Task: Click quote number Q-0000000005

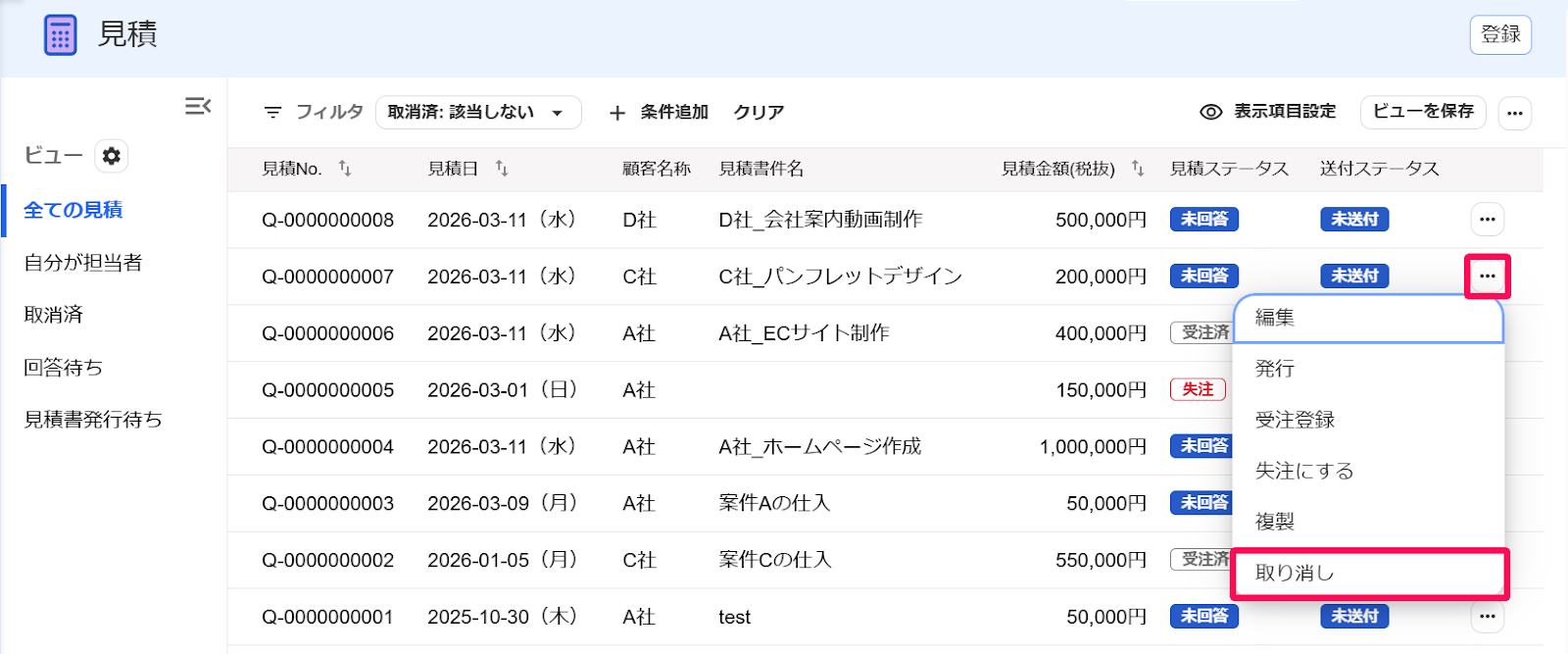Action: 327,390
